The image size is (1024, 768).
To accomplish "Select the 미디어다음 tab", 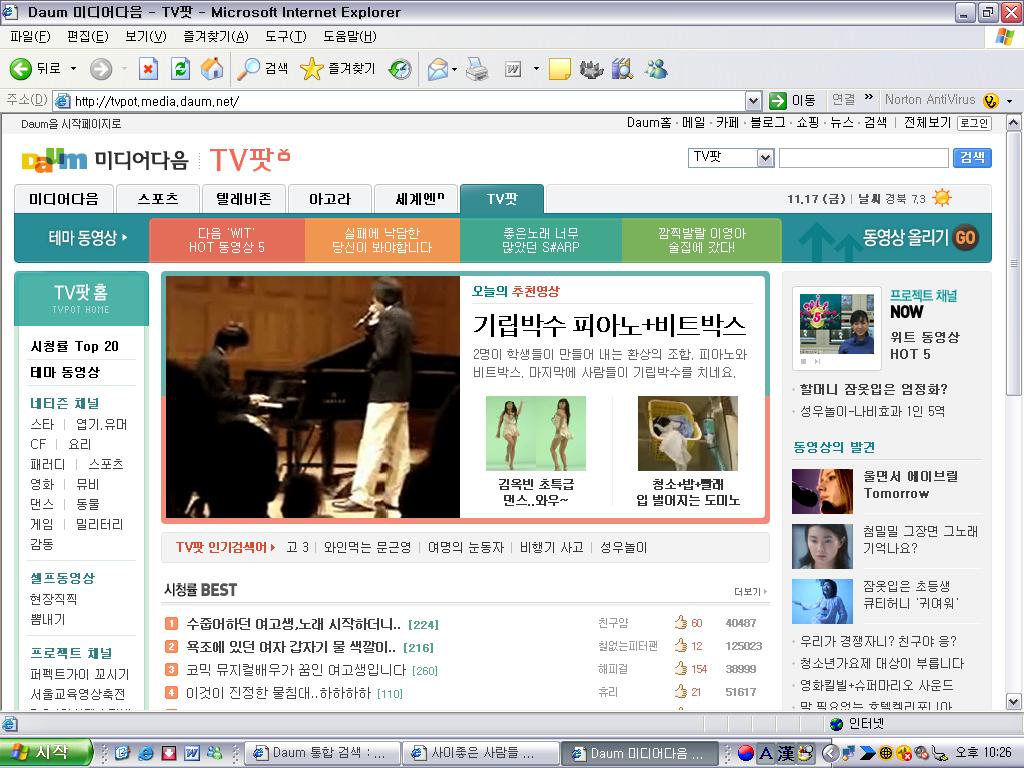I will click(x=64, y=199).
